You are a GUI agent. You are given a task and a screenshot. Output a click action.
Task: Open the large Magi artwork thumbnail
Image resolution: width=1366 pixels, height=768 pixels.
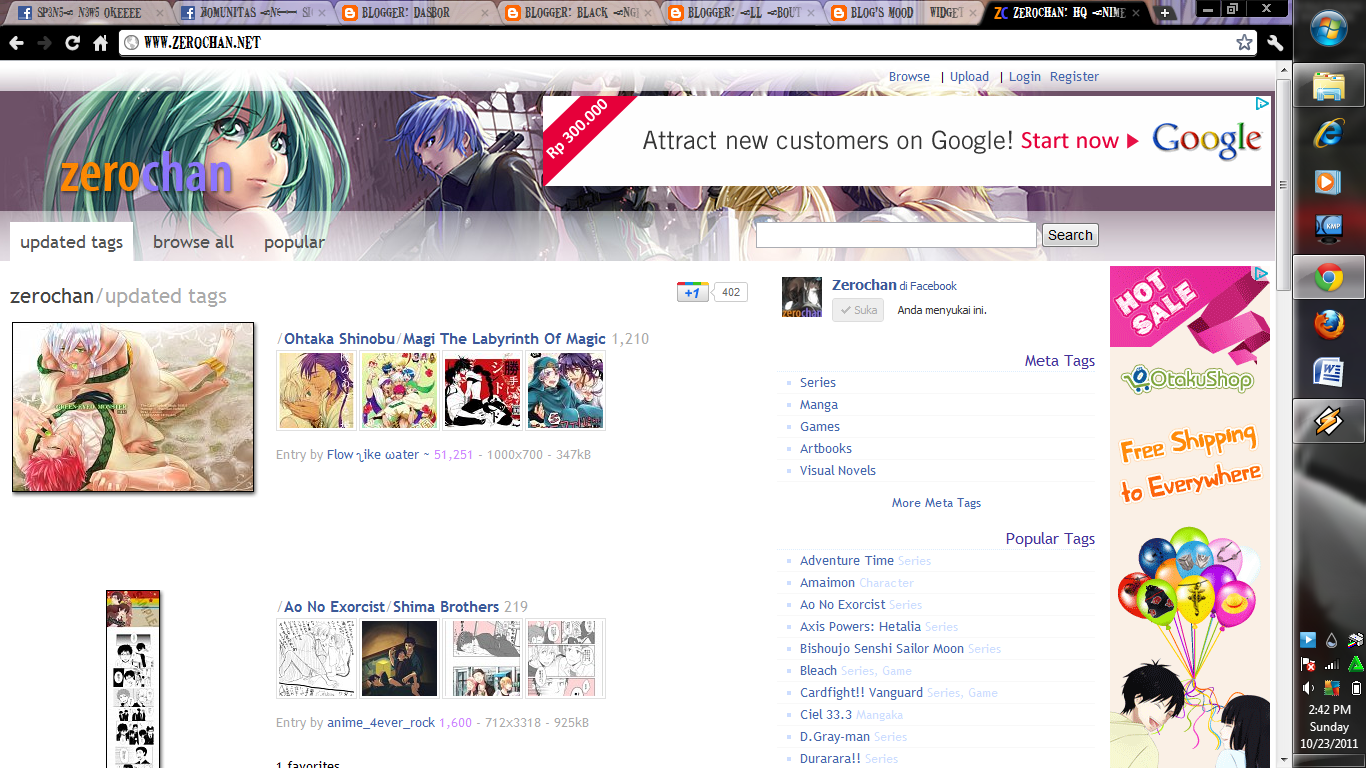pyautogui.click(x=133, y=407)
